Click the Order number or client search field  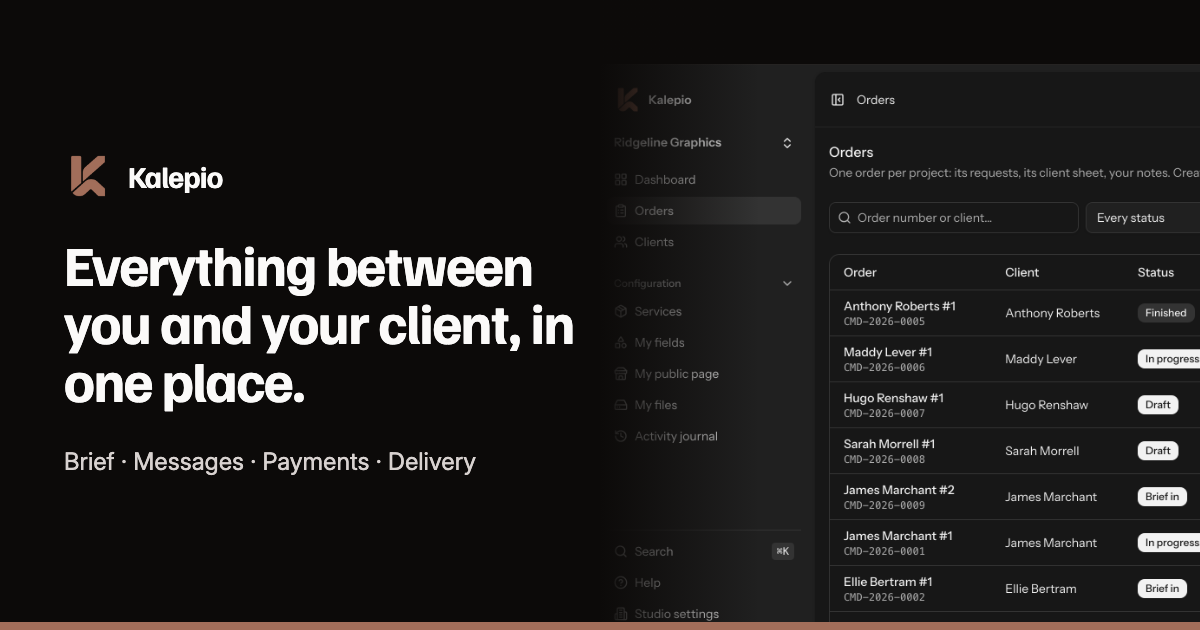(x=954, y=218)
